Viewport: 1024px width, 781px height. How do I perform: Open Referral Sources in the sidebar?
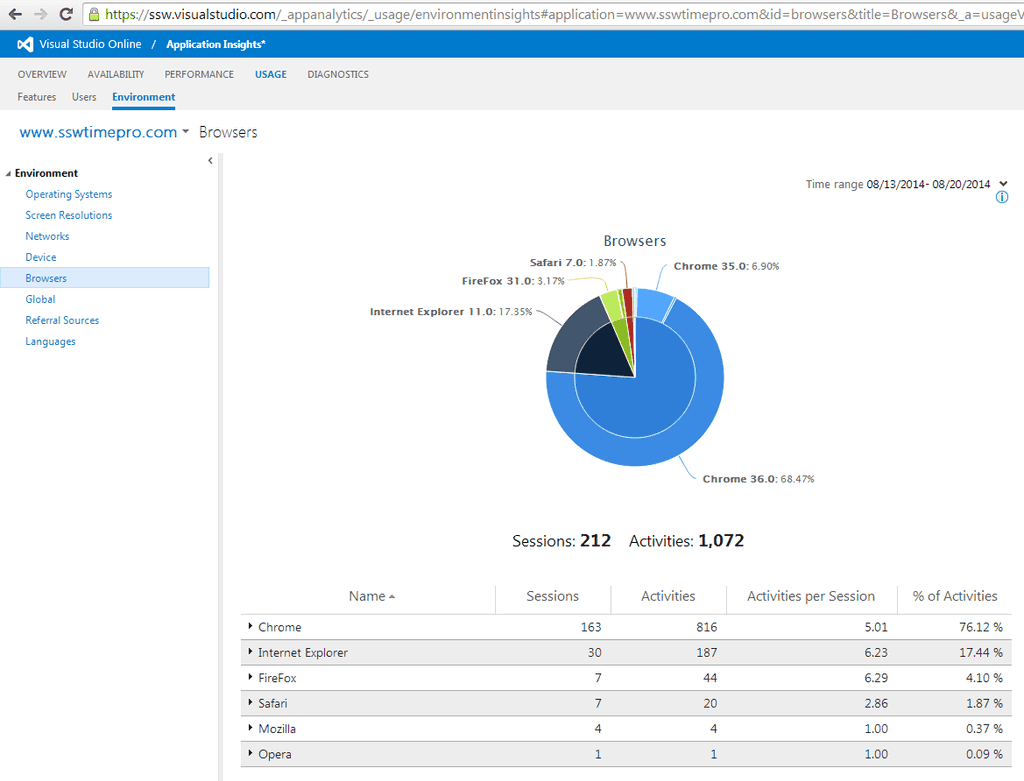[62, 320]
